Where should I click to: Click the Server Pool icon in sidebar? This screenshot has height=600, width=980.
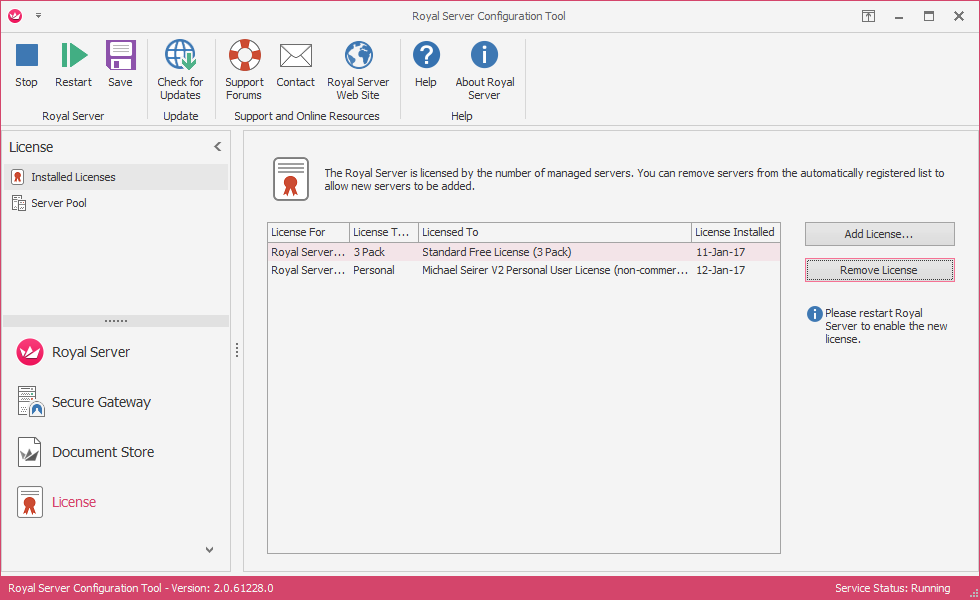(19, 202)
